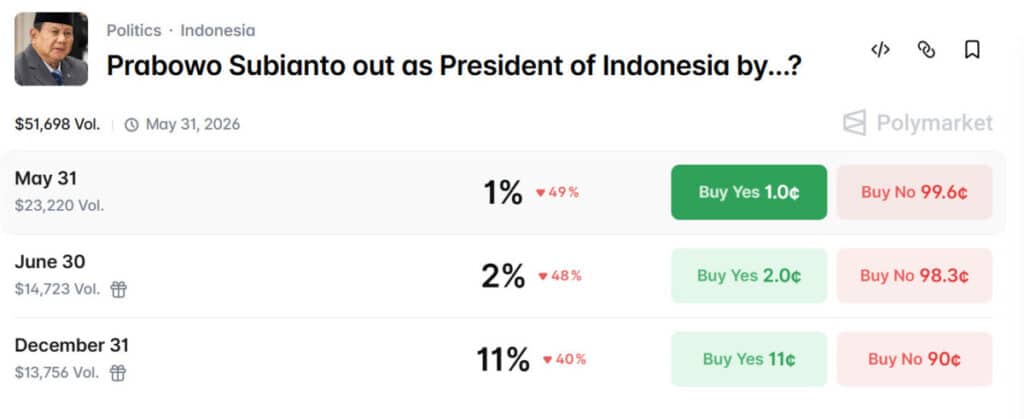Open Prabowo Subianto profile thumbnail

point(51,49)
